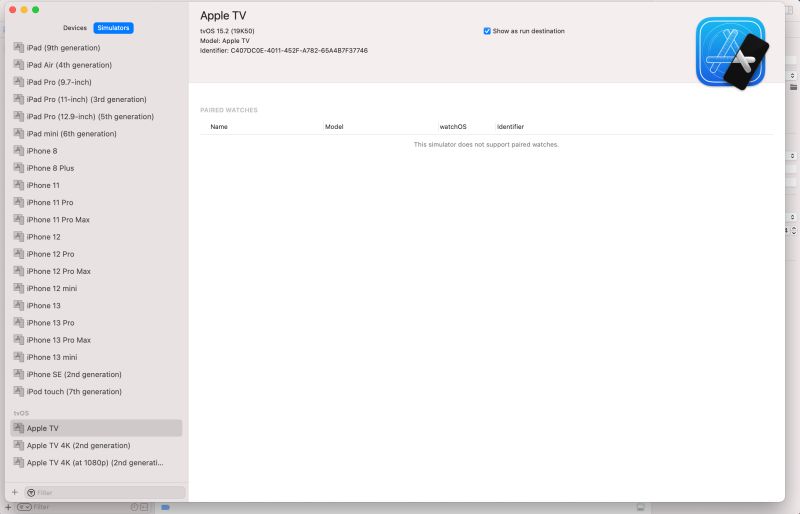Click the iPhone 11 Pro Max simulator icon
800x514 pixels.
tap(19, 219)
